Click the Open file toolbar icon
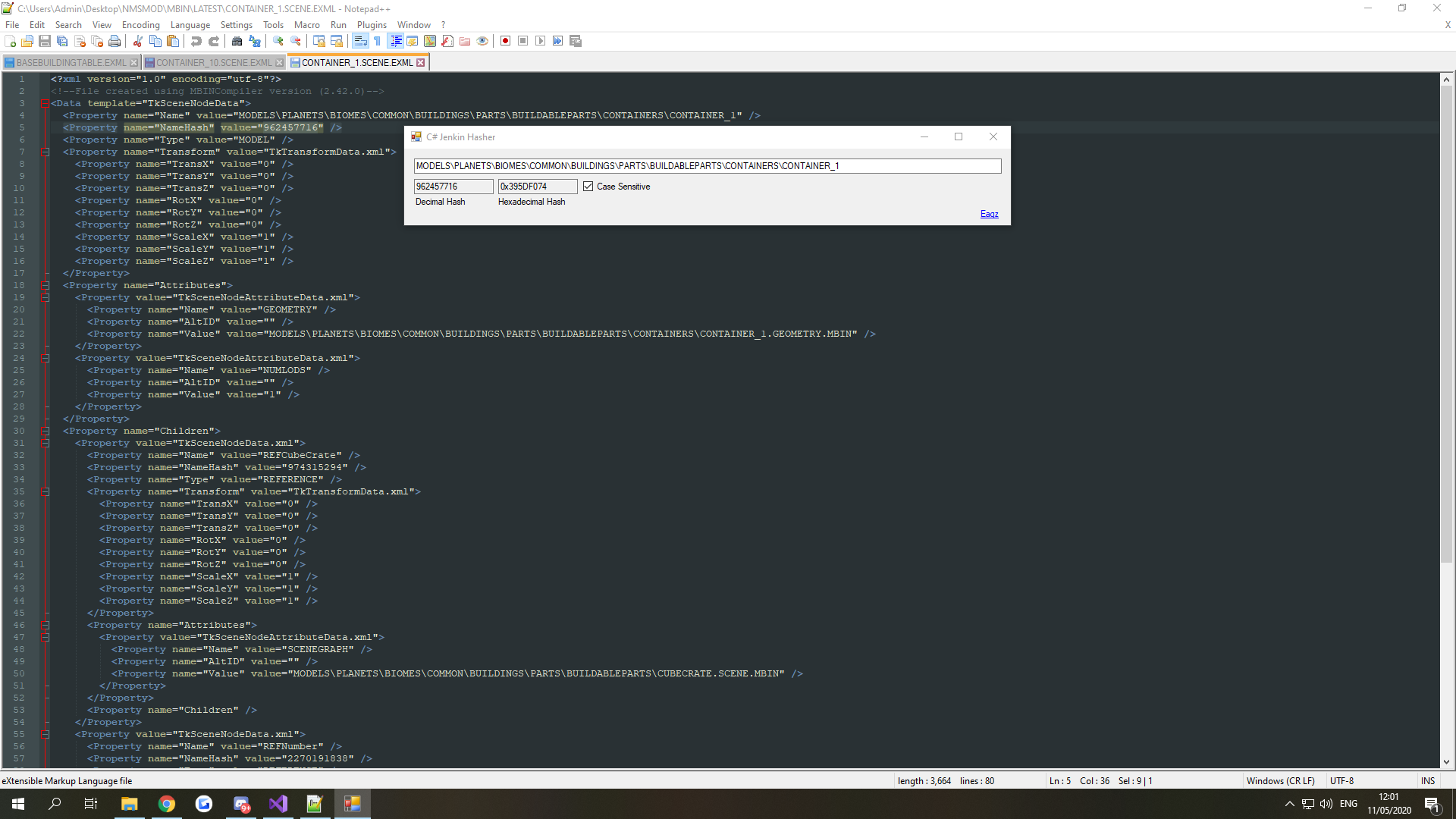Image resolution: width=1456 pixels, height=819 pixels. click(x=27, y=41)
